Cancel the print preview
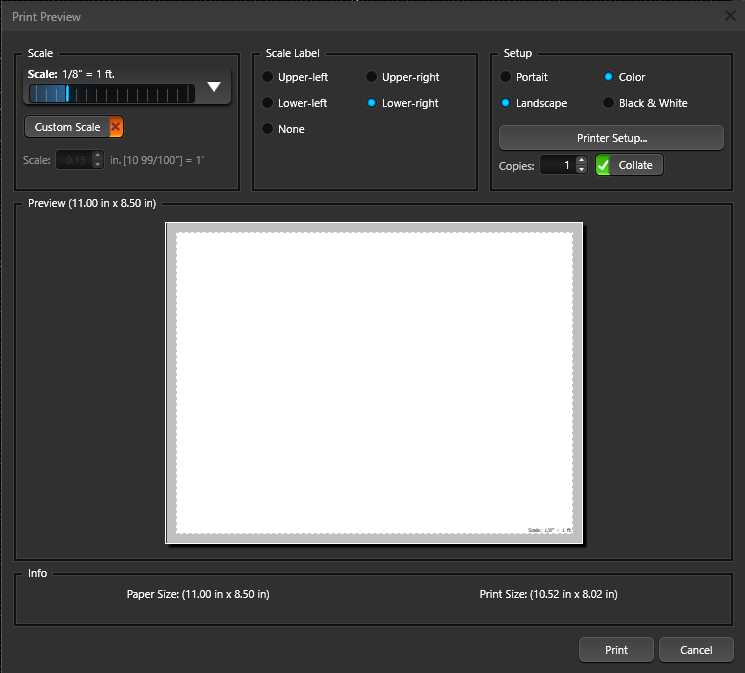 [695, 650]
